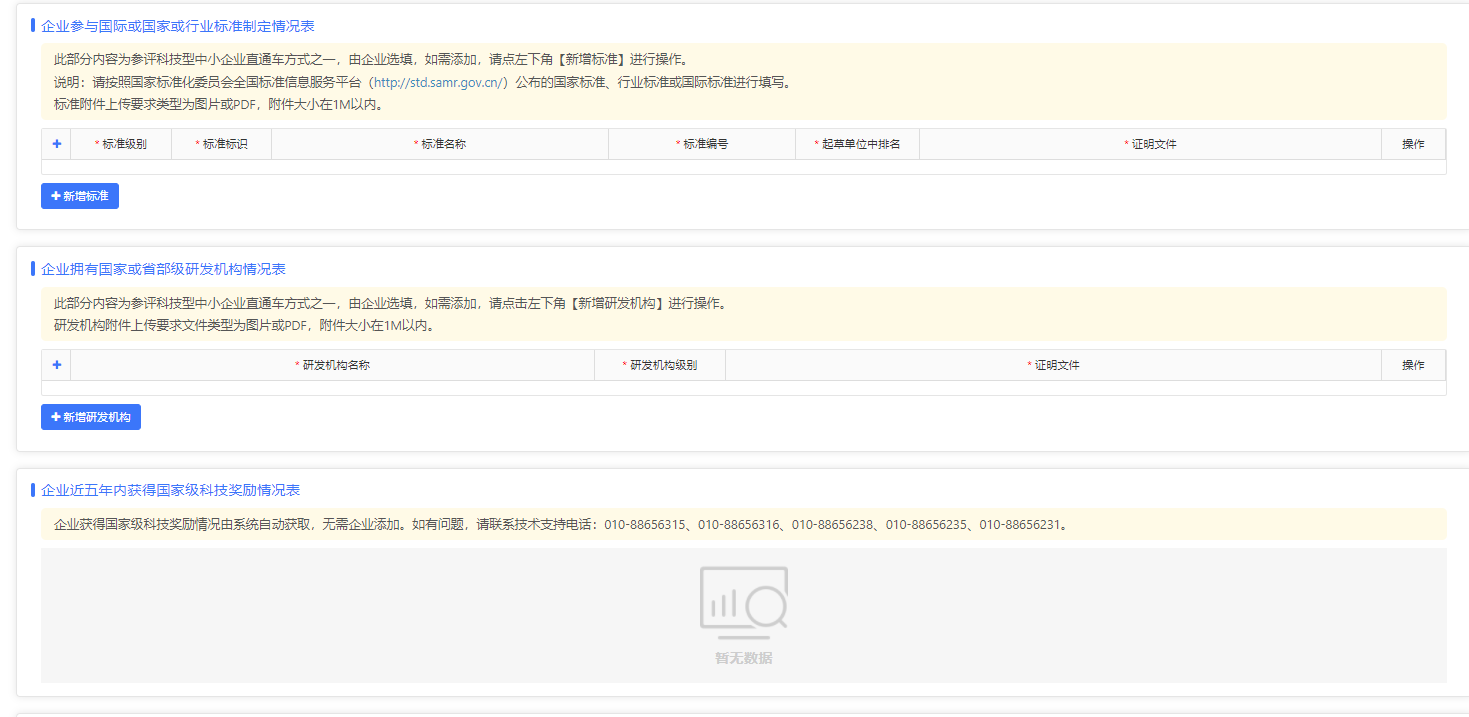Click the 标准标识 column header
The image size is (1469, 717).
[x=221, y=144]
